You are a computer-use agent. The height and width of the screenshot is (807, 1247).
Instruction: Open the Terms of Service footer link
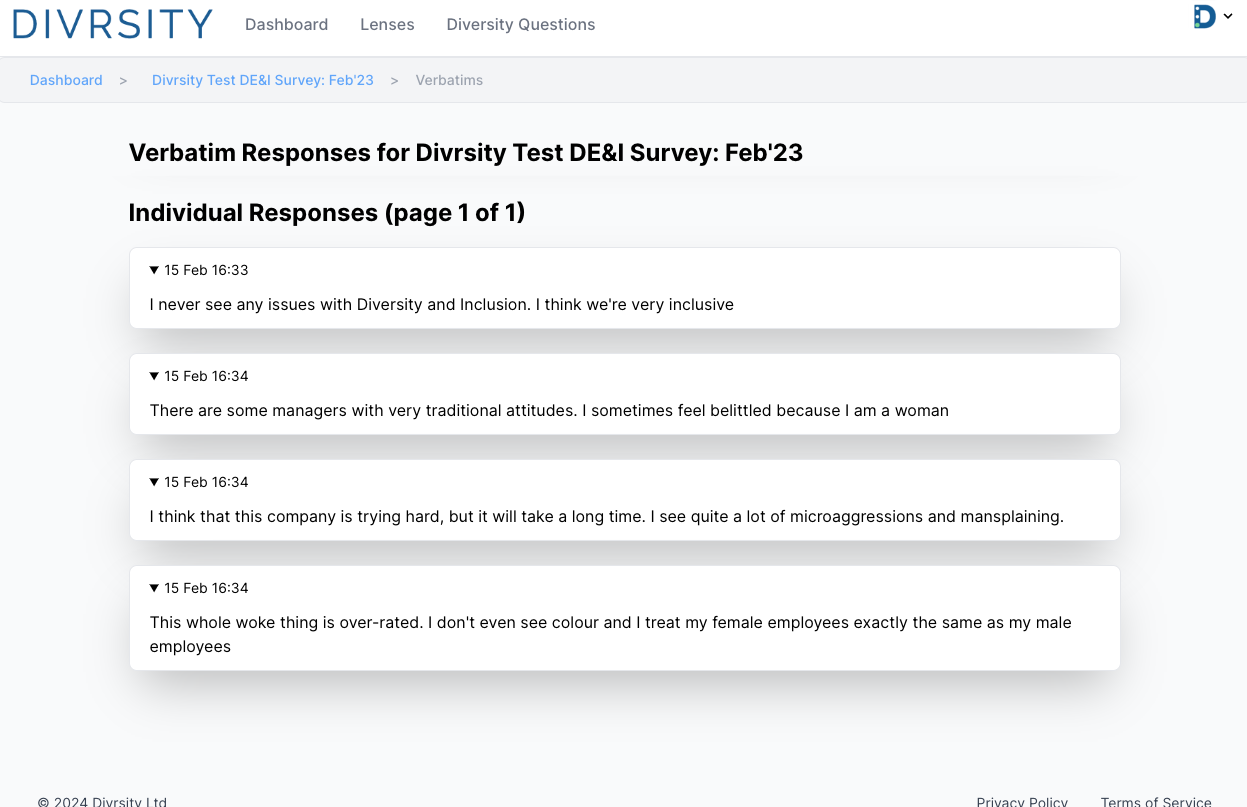point(1155,801)
